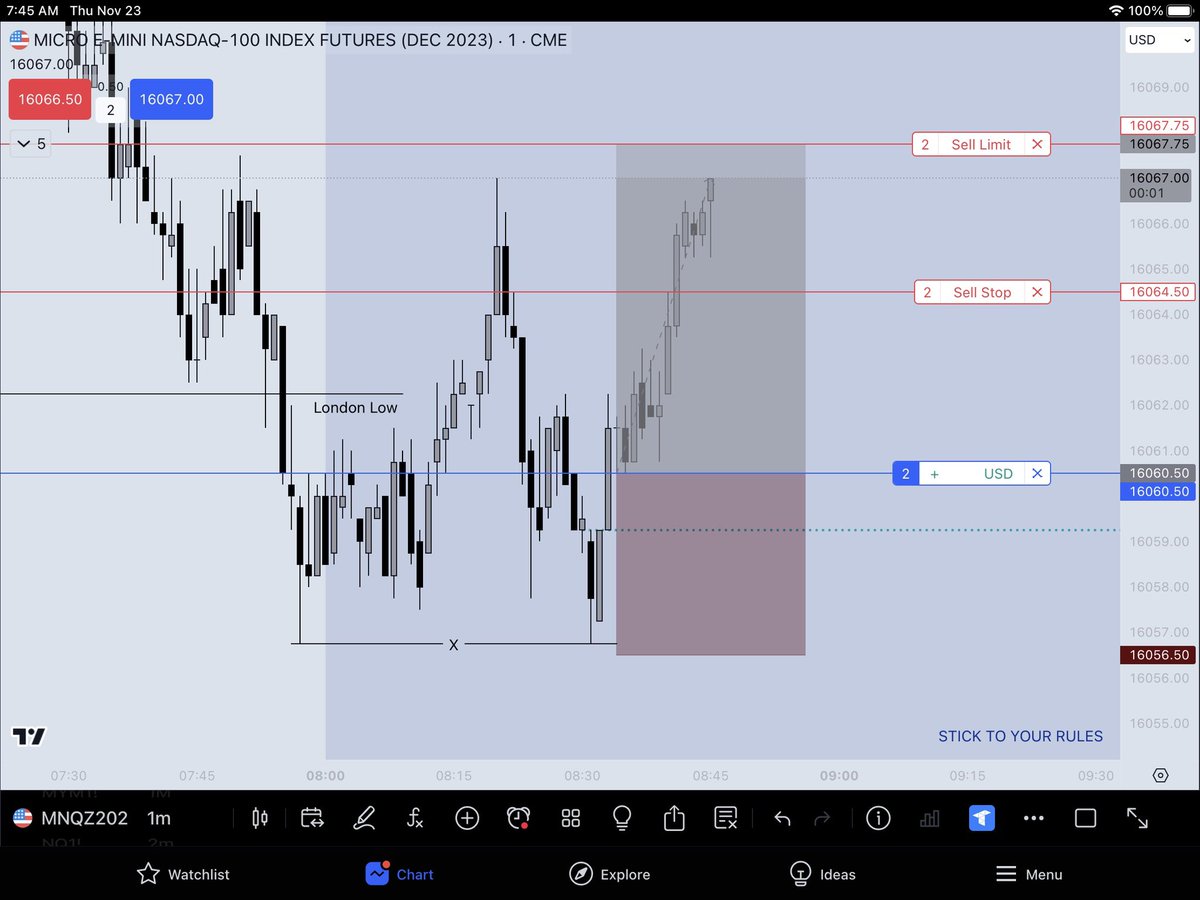Cancel the Sell Limit order with X
The image size is (1200, 900).
pos(1037,144)
